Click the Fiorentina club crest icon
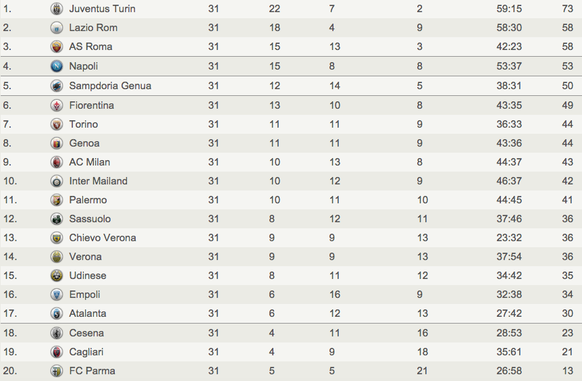The width and height of the screenshot is (582, 381). (56, 105)
